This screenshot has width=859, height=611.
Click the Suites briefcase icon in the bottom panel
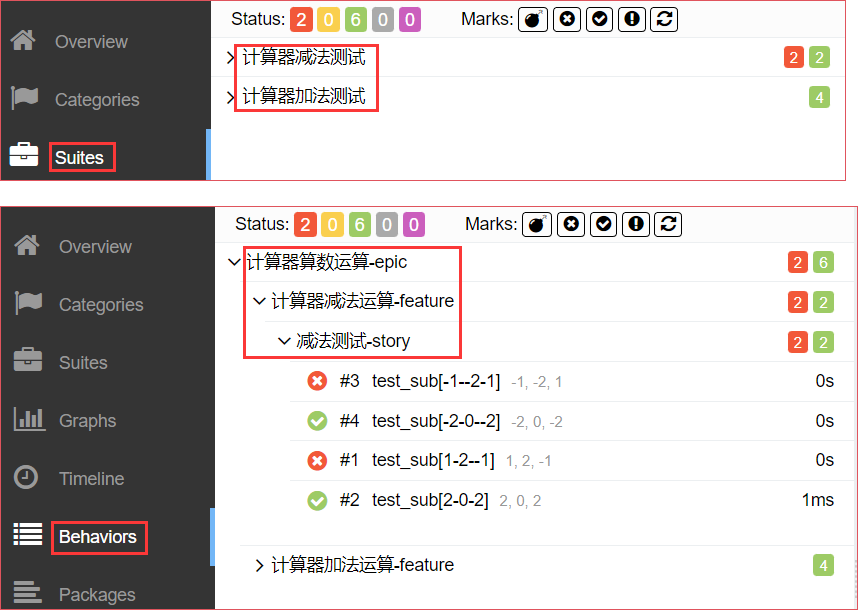tap(28, 360)
